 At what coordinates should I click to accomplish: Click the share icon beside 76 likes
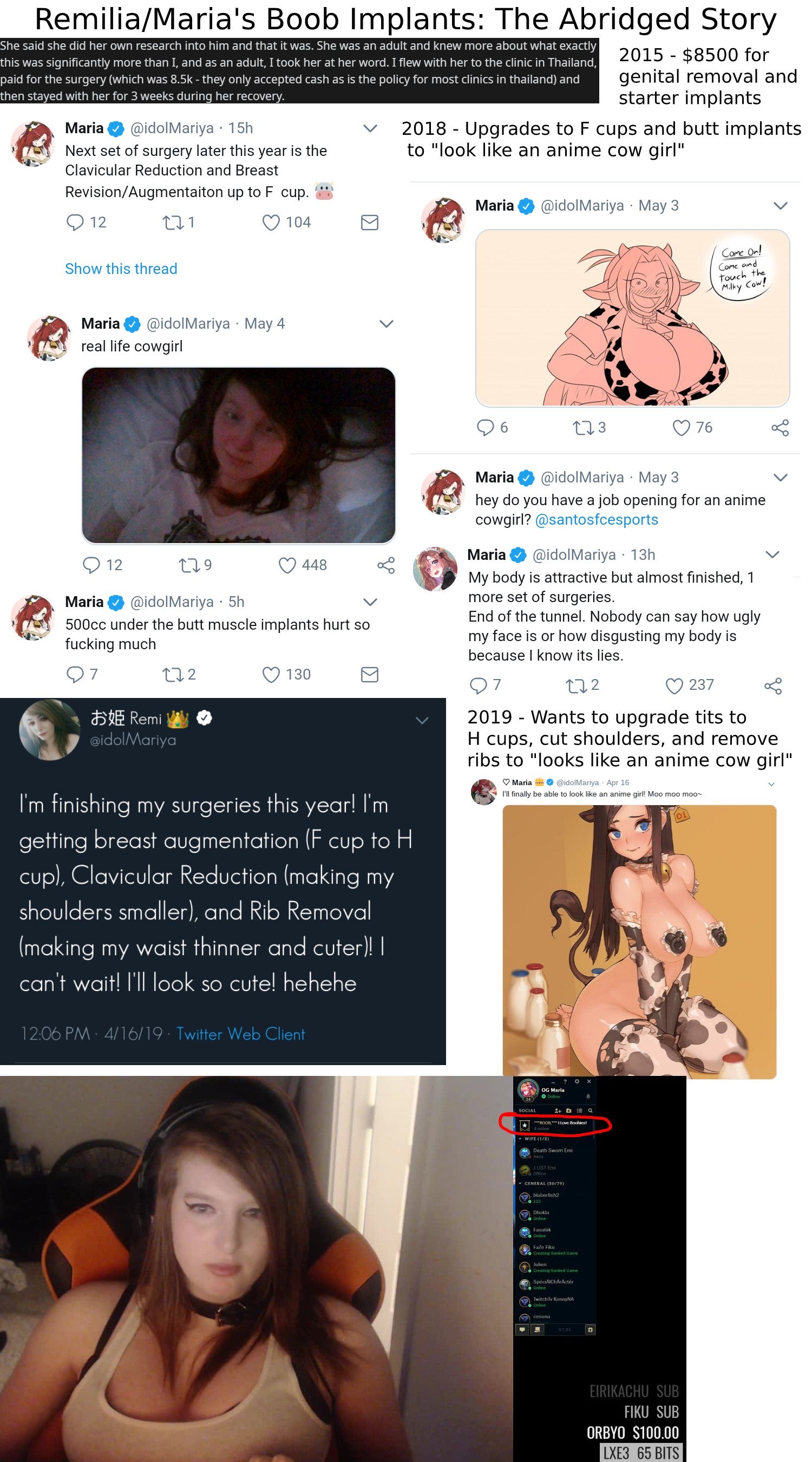780,427
